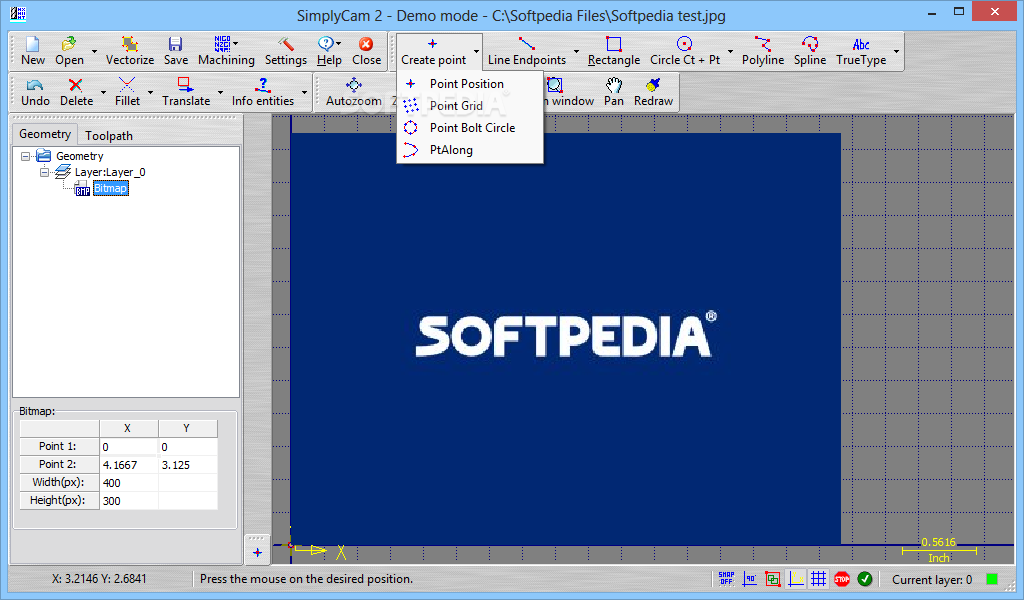Select the Spline tool
Image resolution: width=1024 pixels, height=600 pixels.
tap(810, 51)
